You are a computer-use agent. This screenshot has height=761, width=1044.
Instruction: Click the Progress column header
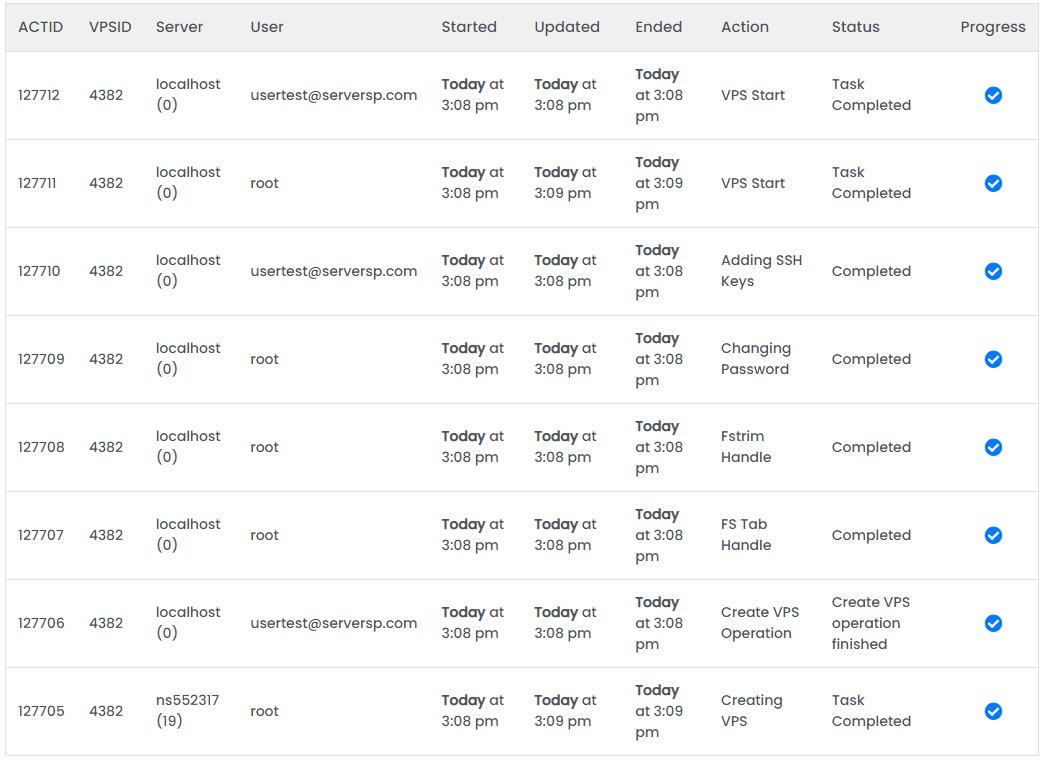pos(992,27)
